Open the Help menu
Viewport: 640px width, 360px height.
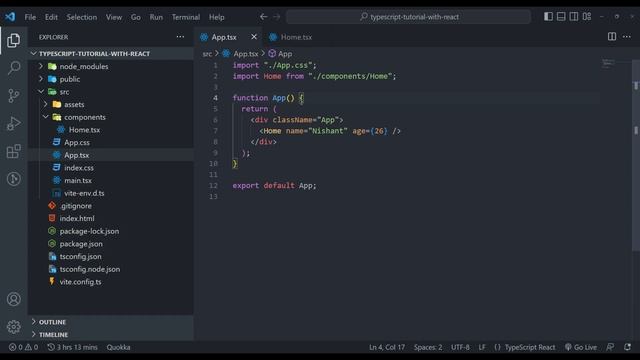217,17
